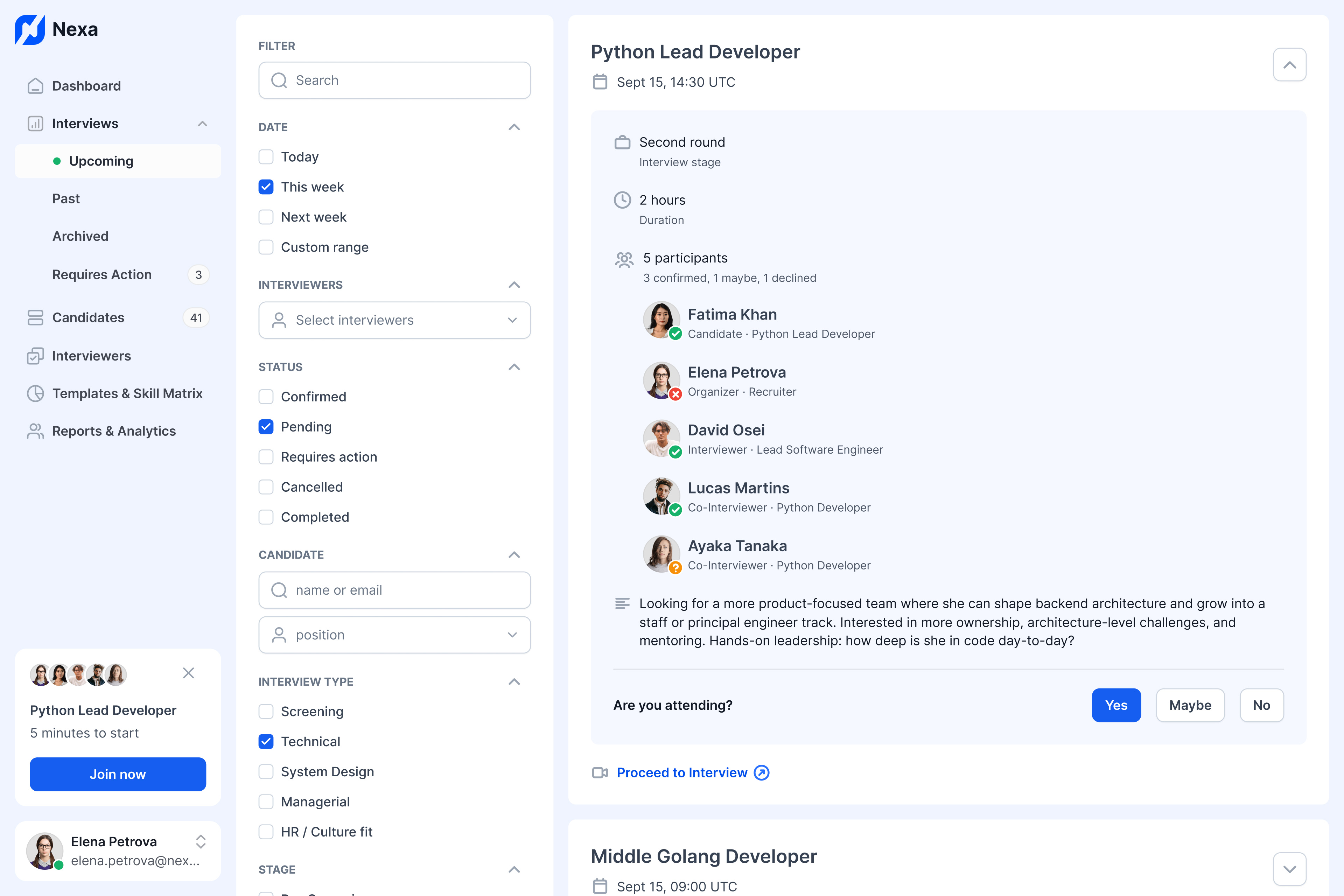Open Requires Action interviews
The height and width of the screenshot is (896, 1344).
[x=118, y=275]
